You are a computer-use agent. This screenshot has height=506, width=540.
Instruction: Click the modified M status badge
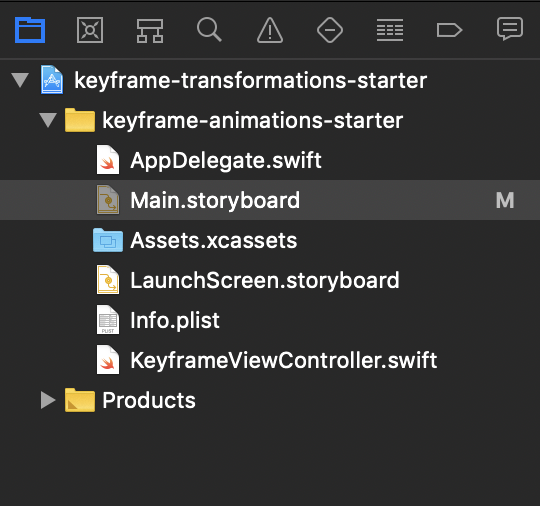coord(505,200)
